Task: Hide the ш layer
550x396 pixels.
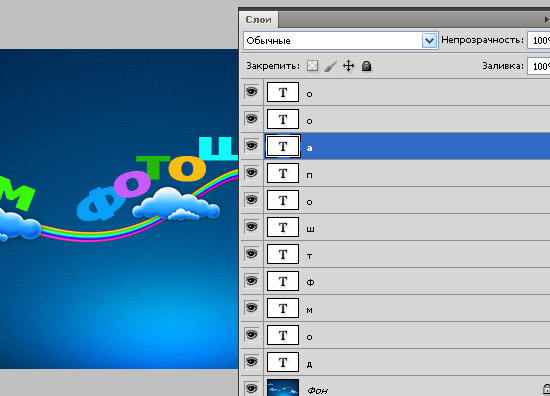Action: click(x=251, y=227)
